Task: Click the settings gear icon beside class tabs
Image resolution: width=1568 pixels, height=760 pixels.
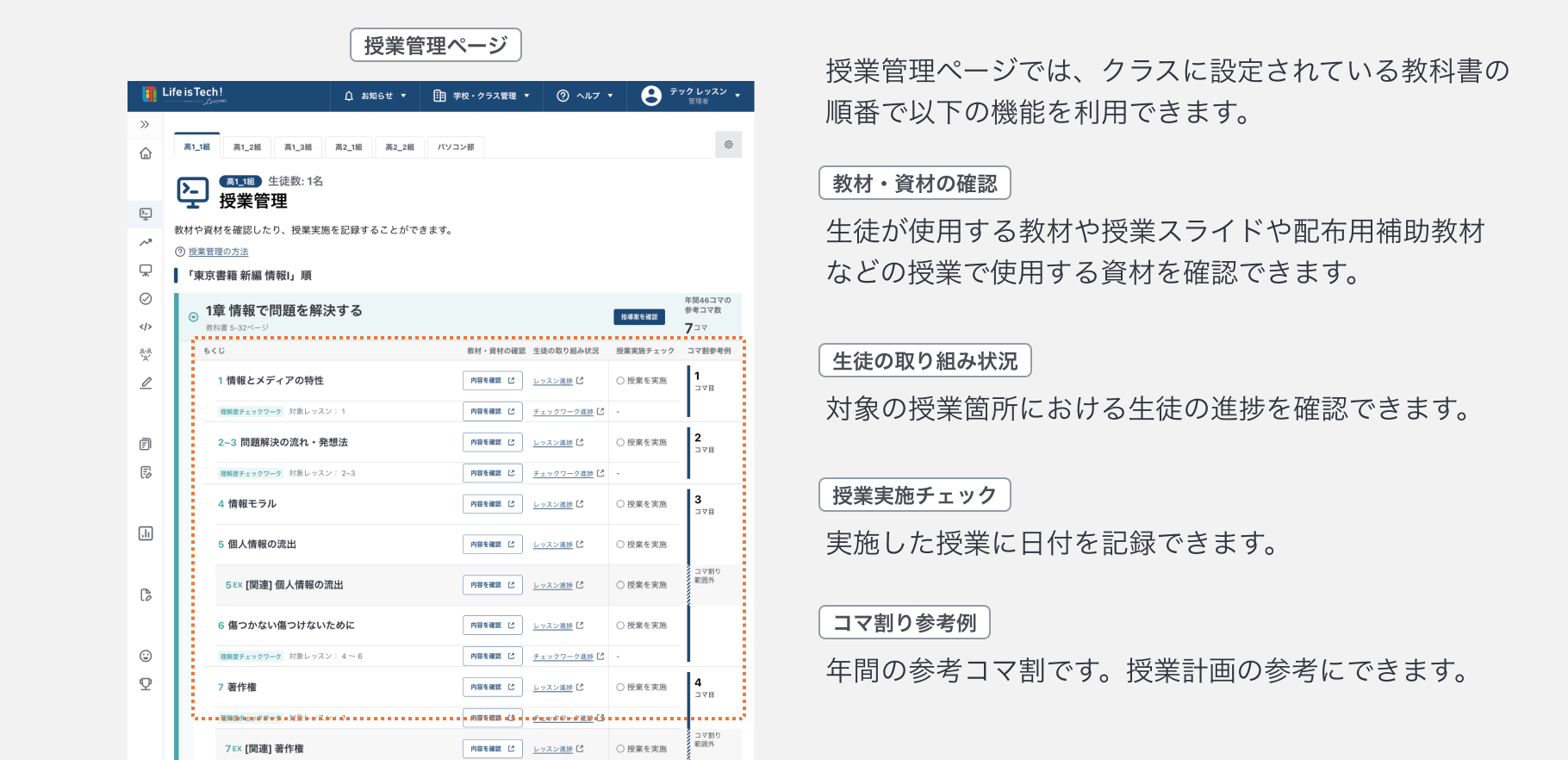Action: (729, 145)
